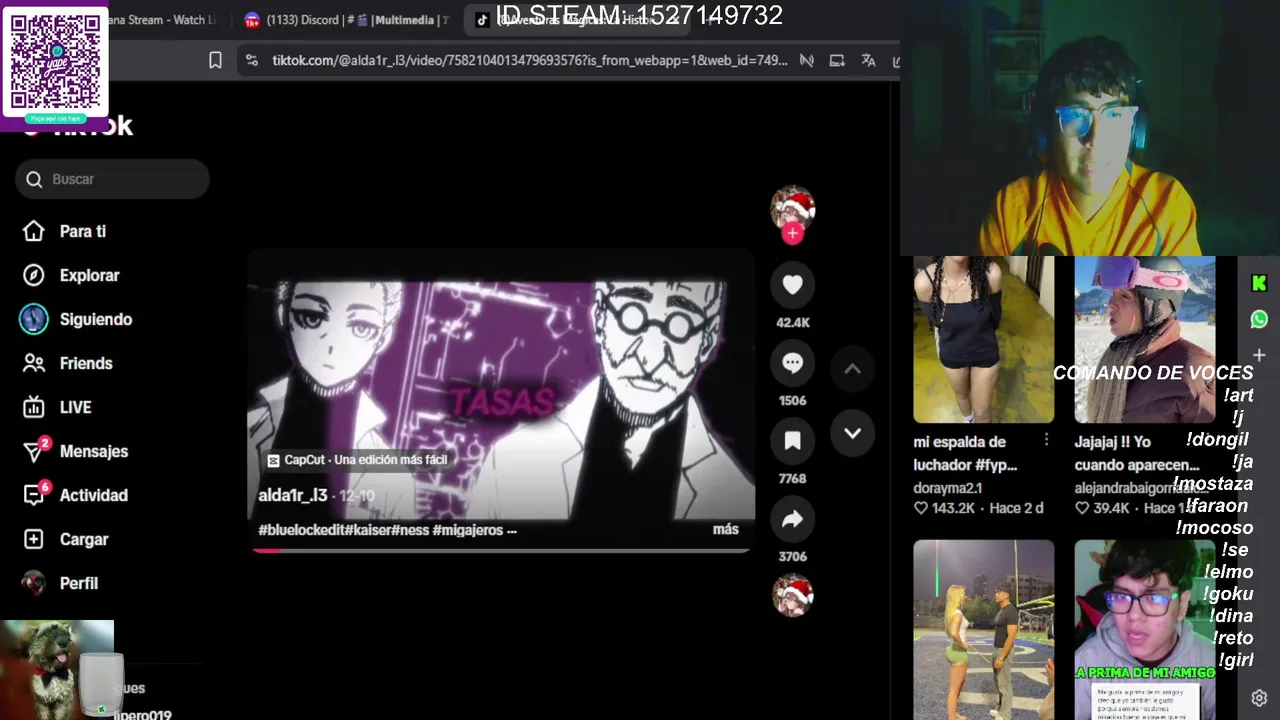
Task: Follow creator with red plus badge
Action: (792, 233)
